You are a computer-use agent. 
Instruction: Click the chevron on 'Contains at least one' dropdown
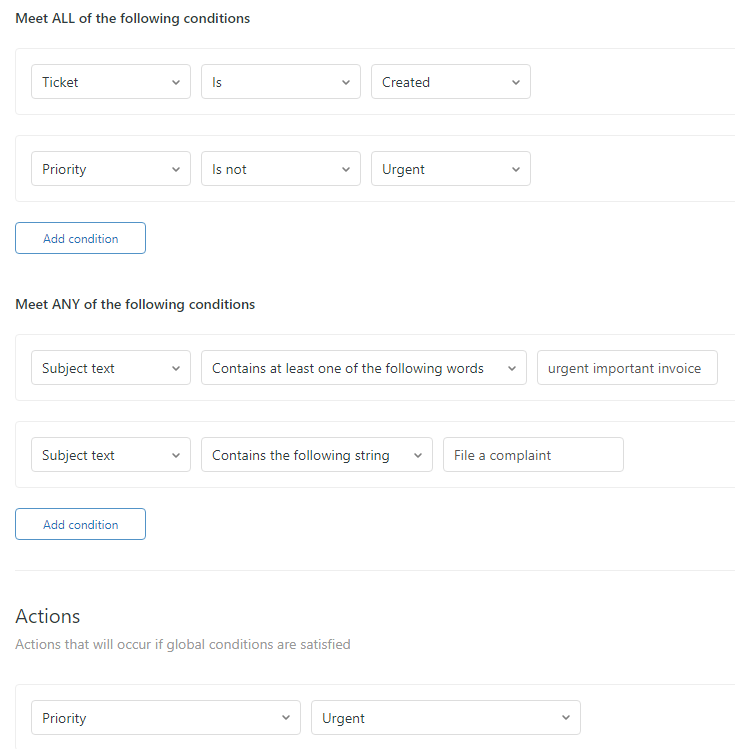tap(512, 369)
